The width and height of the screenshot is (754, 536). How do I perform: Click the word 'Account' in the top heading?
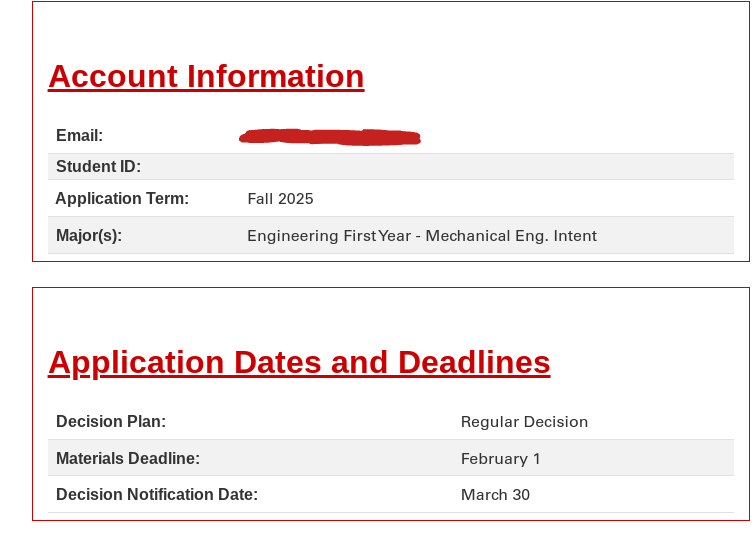(113, 77)
